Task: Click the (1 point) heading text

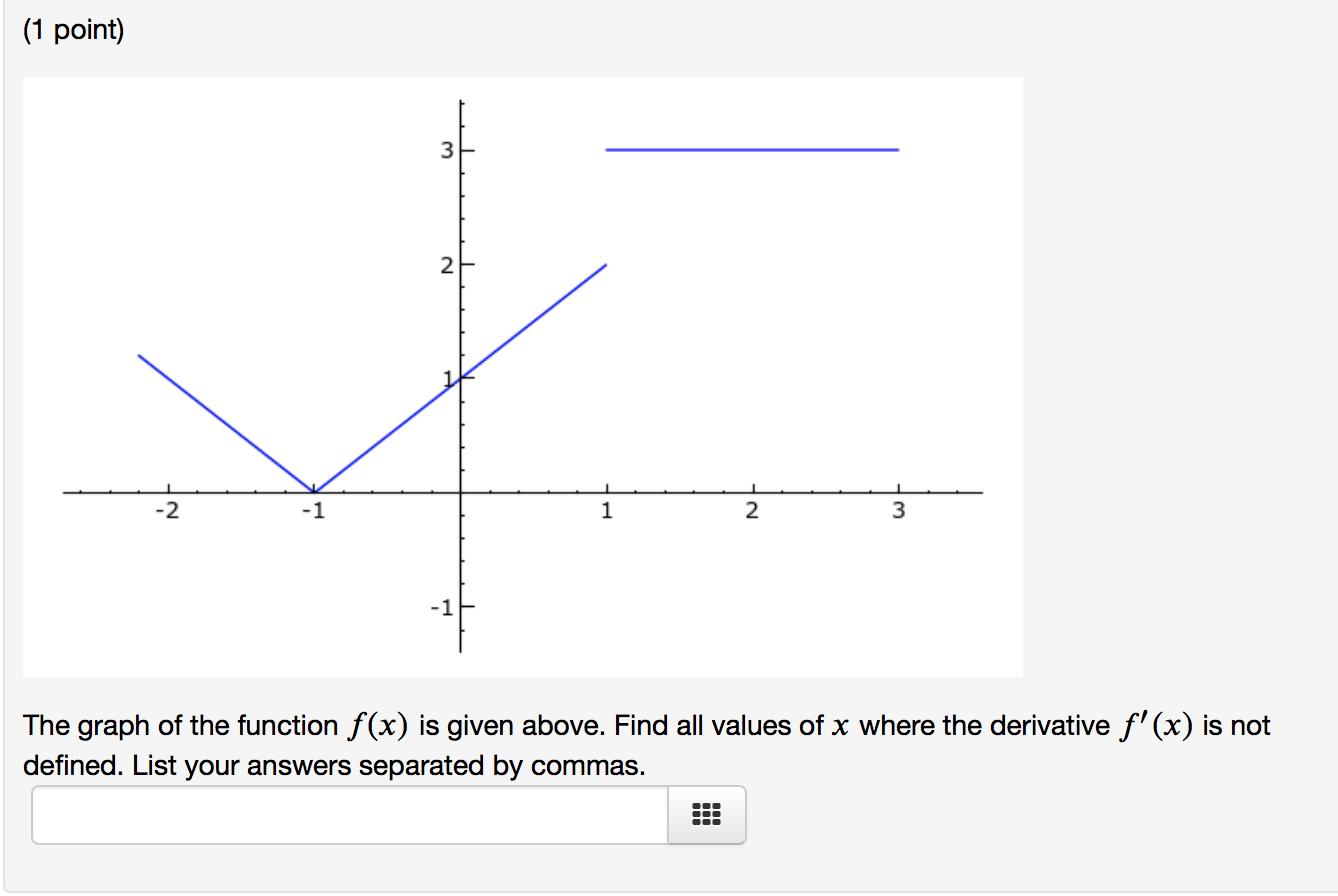Action: (74, 29)
